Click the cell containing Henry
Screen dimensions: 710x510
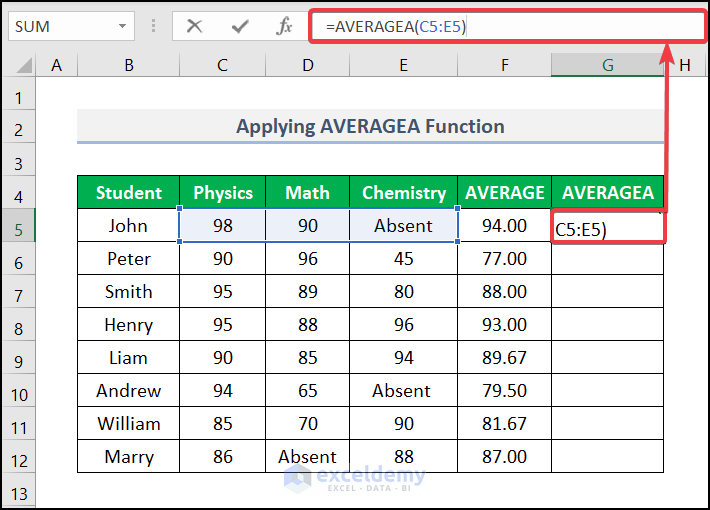(x=129, y=324)
